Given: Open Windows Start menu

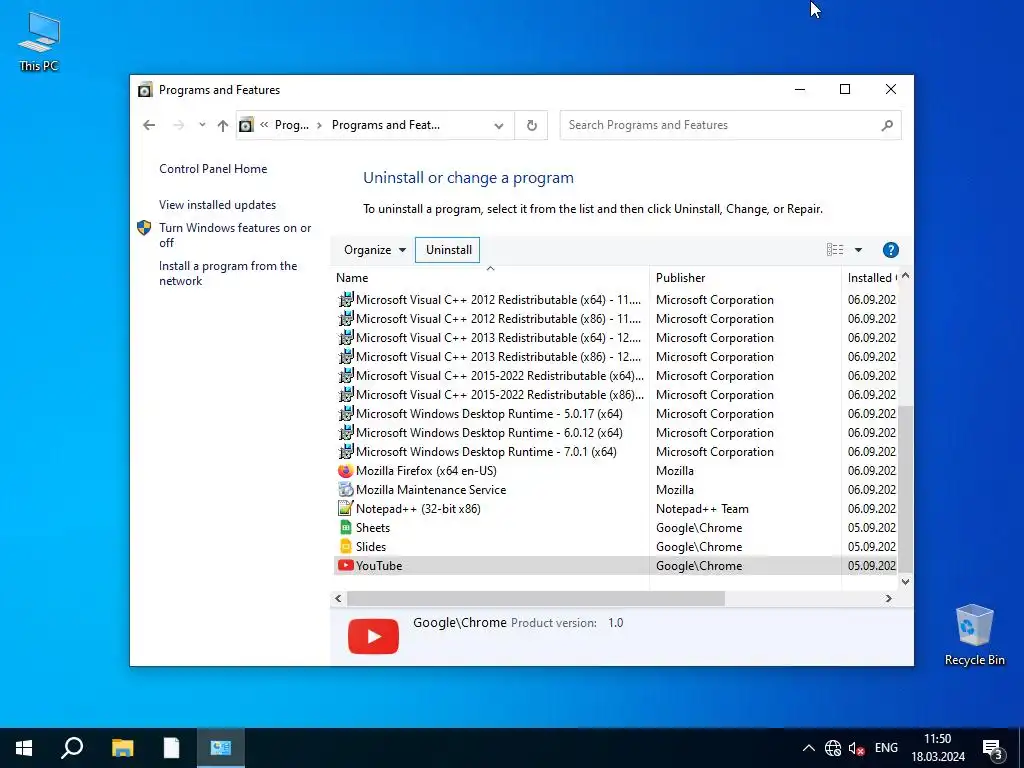Looking at the screenshot, I should click(24, 748).
